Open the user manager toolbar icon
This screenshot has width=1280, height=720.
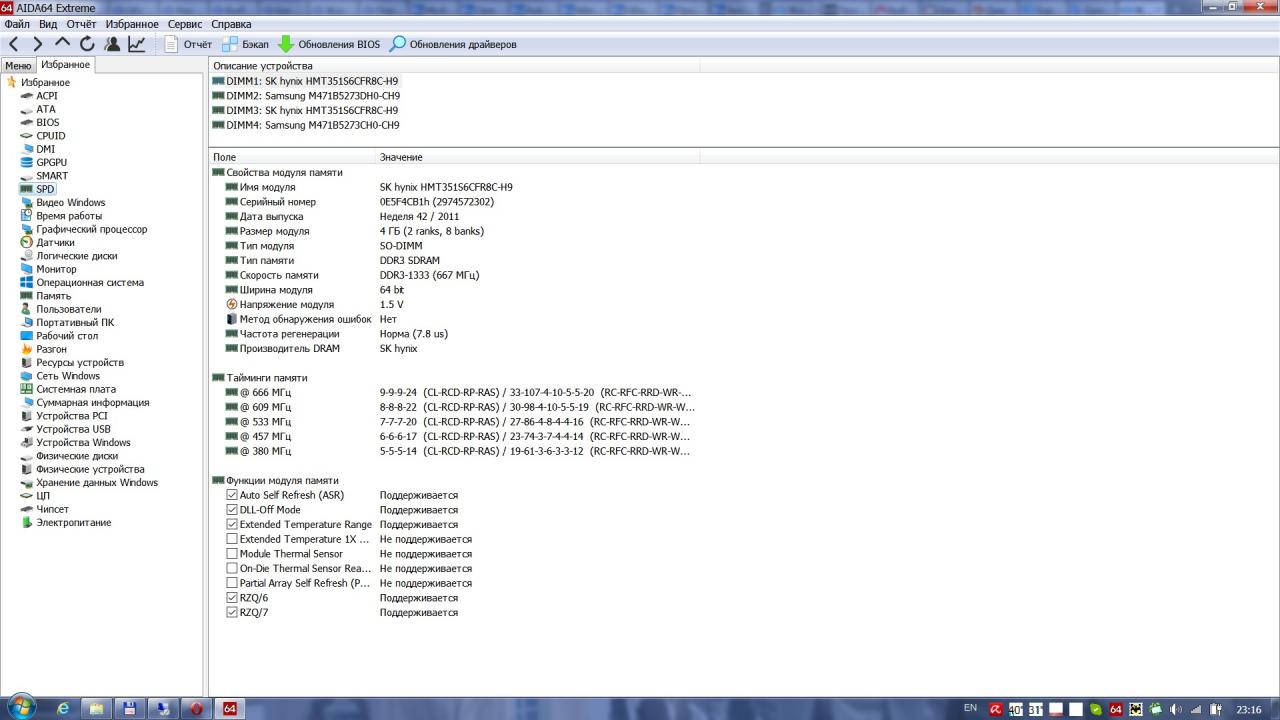[112, 44]
